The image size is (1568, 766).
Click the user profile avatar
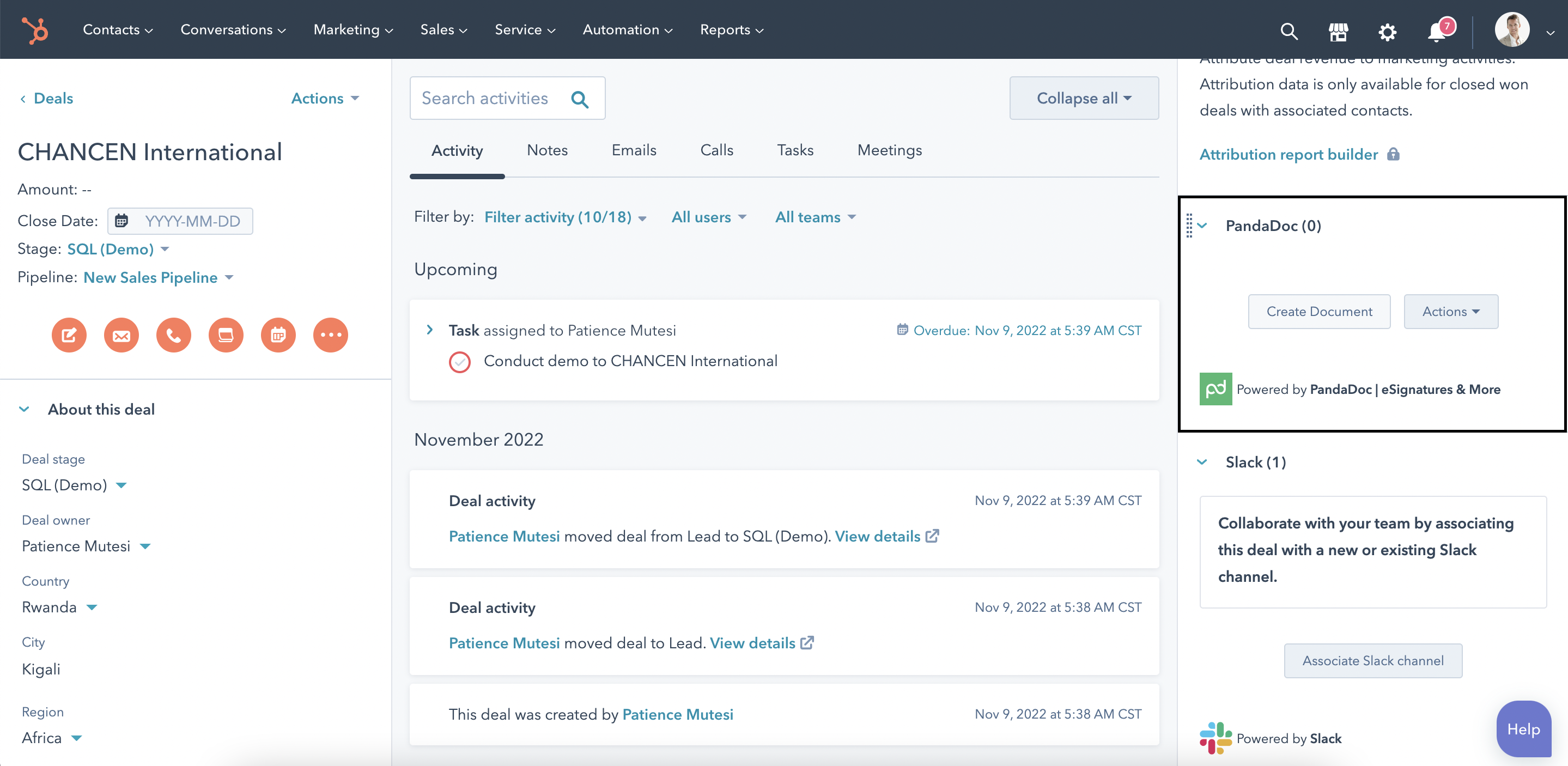tap(1511, 30)
